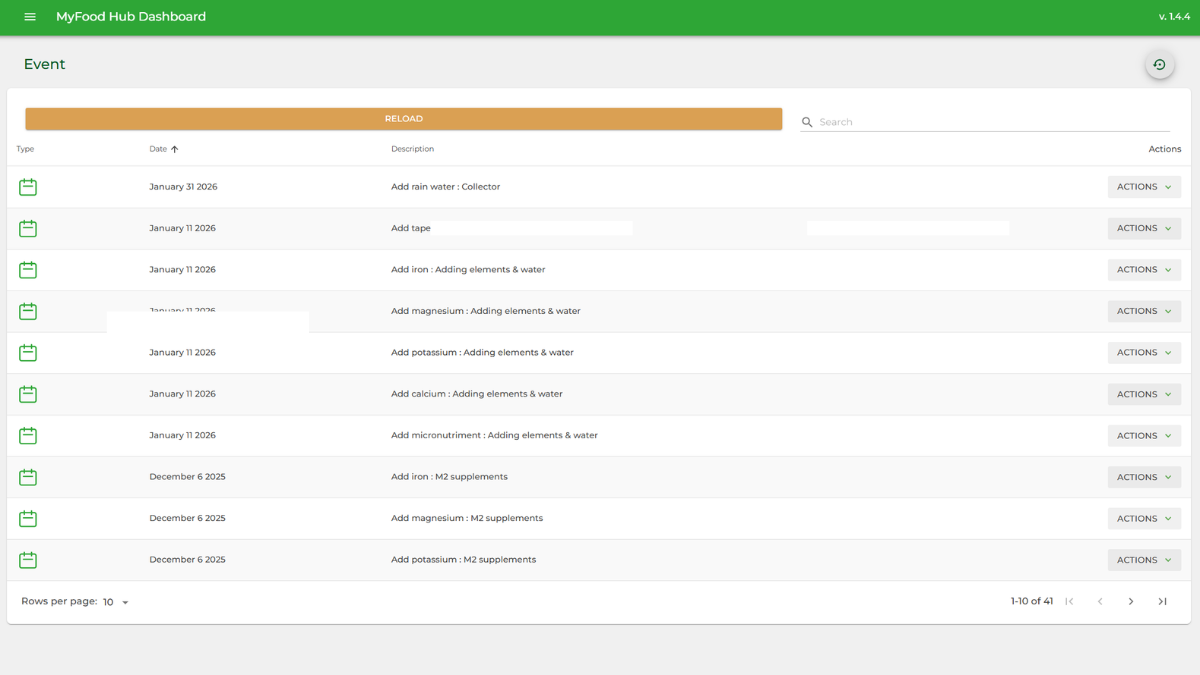Click the Date column sort arrow

(174, 149)
